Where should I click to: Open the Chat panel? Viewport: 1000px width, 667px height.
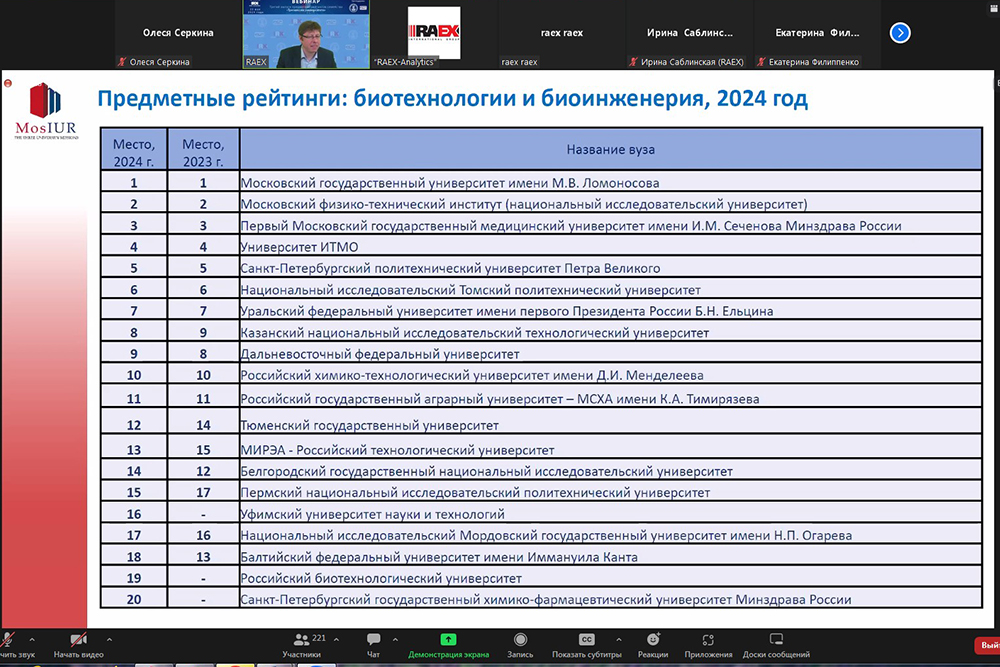(373, 640)
